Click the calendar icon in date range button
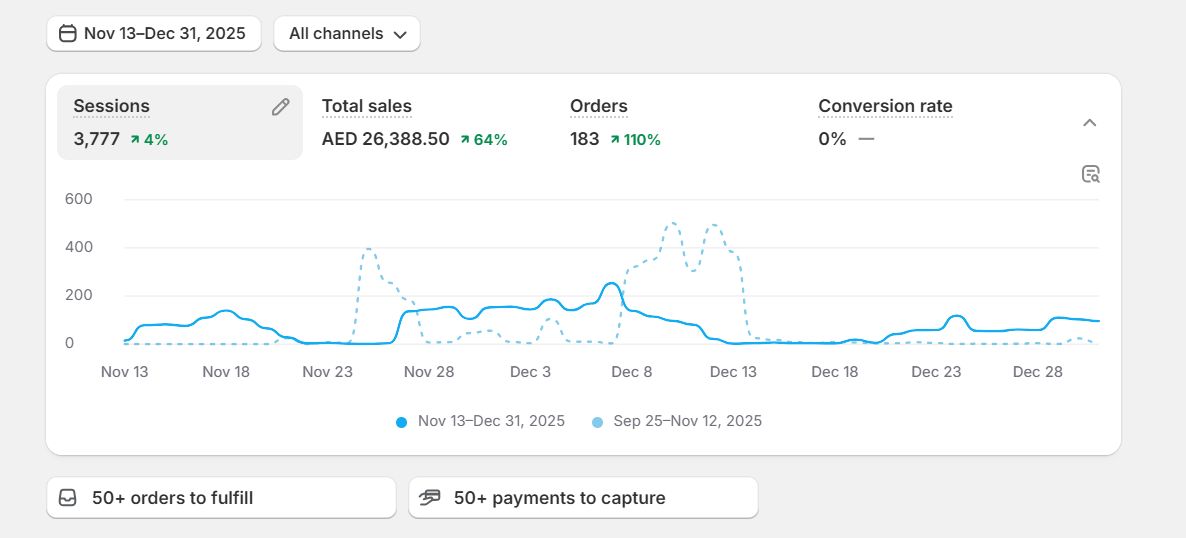This screenshot has height=538, width=1186. click(x=68, y=34)
